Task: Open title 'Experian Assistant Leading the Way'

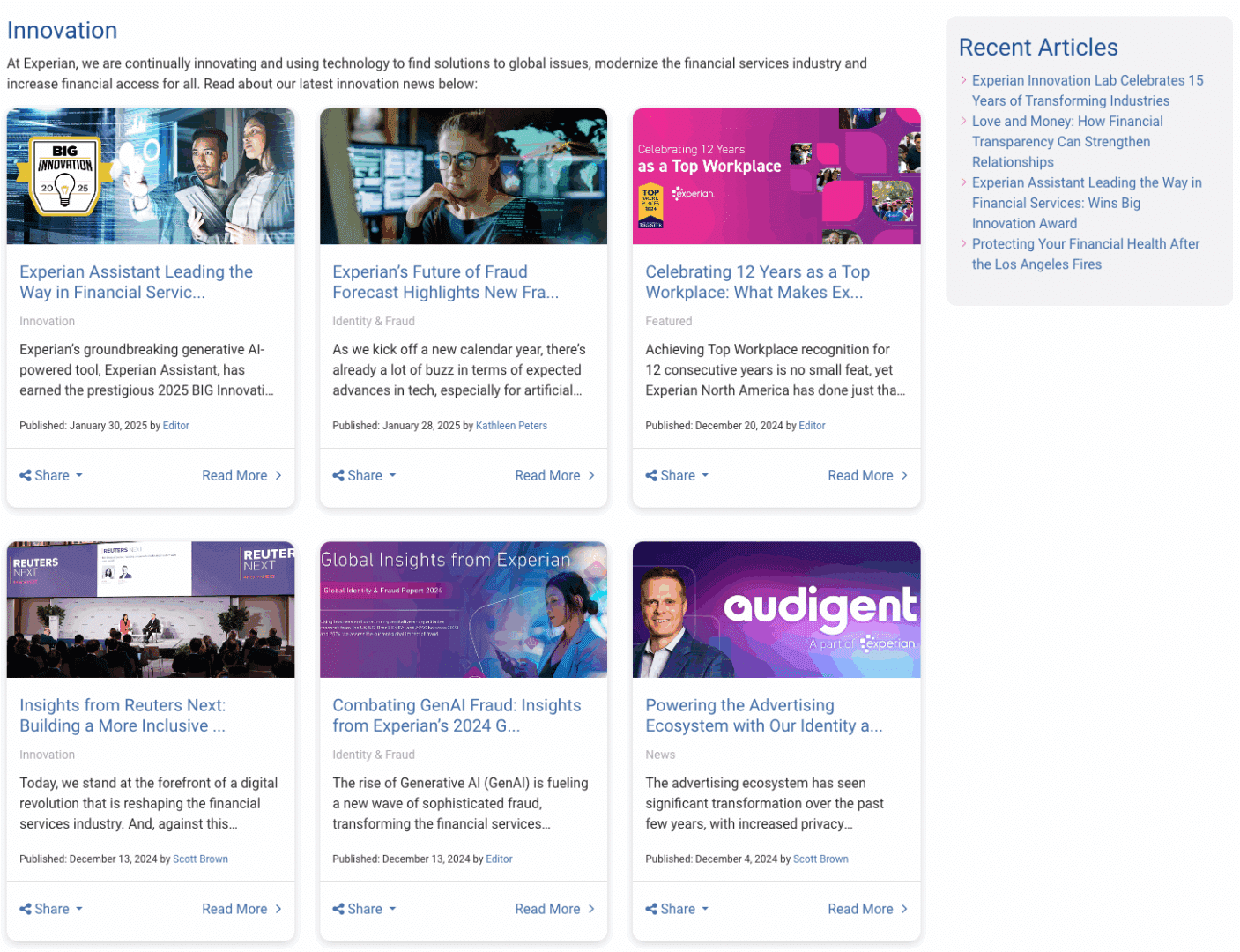Action: 136,282
